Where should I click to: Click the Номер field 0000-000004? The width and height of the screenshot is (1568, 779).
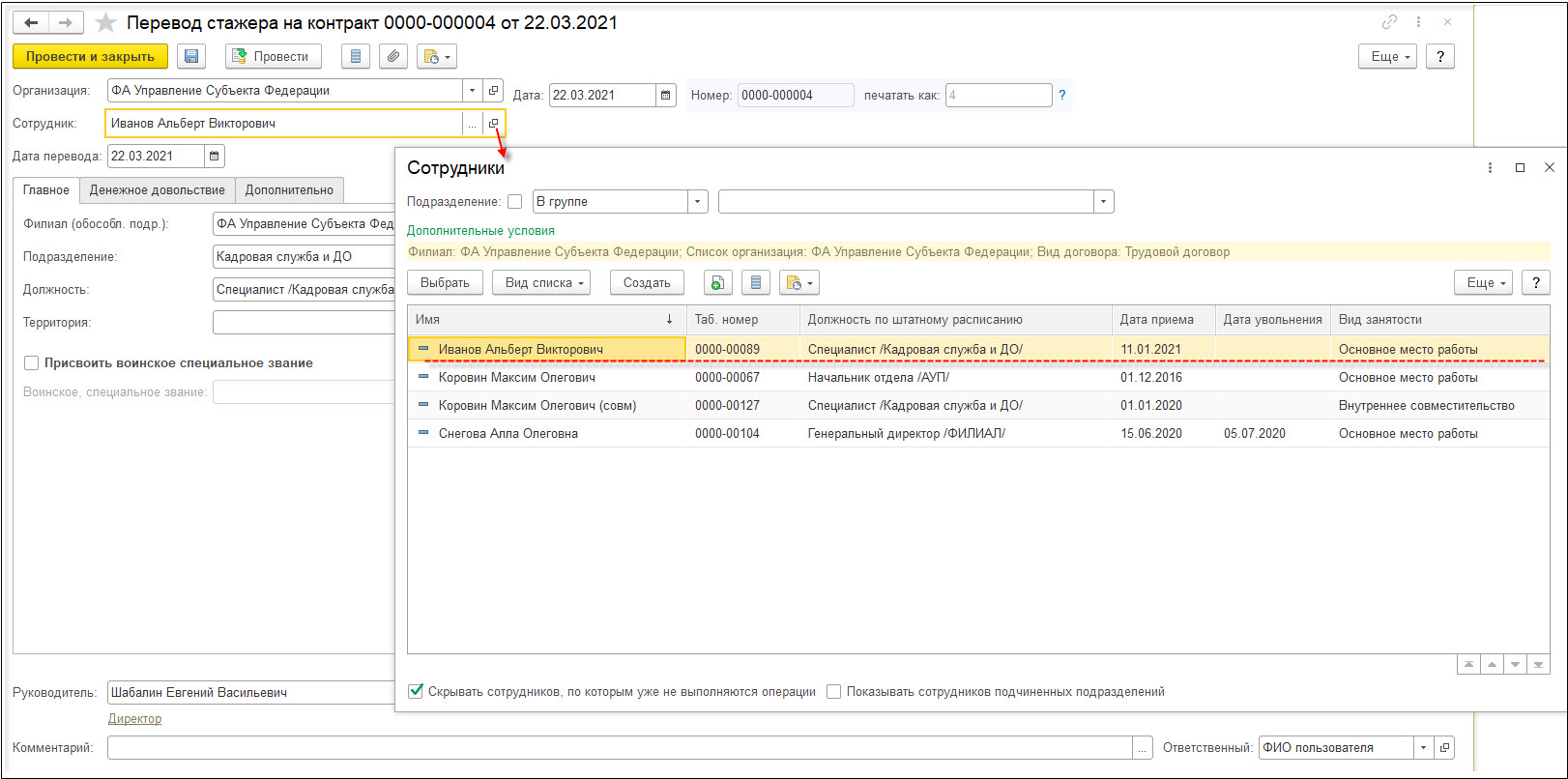796,95
